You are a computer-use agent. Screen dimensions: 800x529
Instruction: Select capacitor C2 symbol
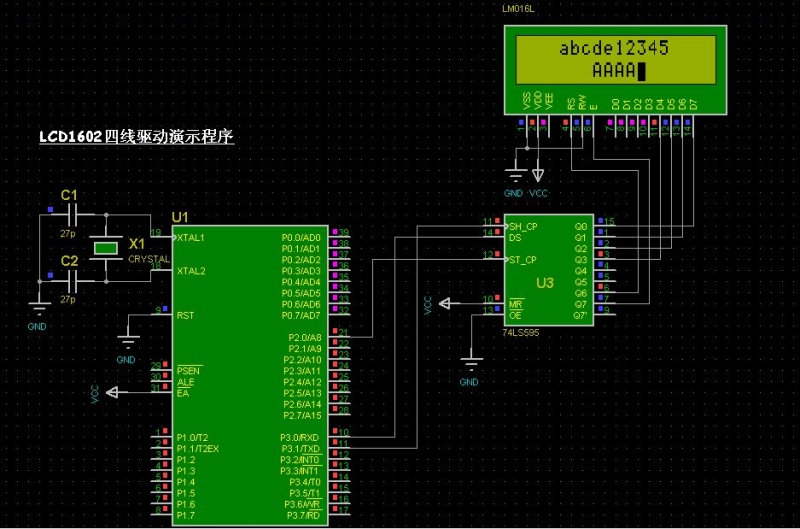pyautogui.click(x=72, y=281)
